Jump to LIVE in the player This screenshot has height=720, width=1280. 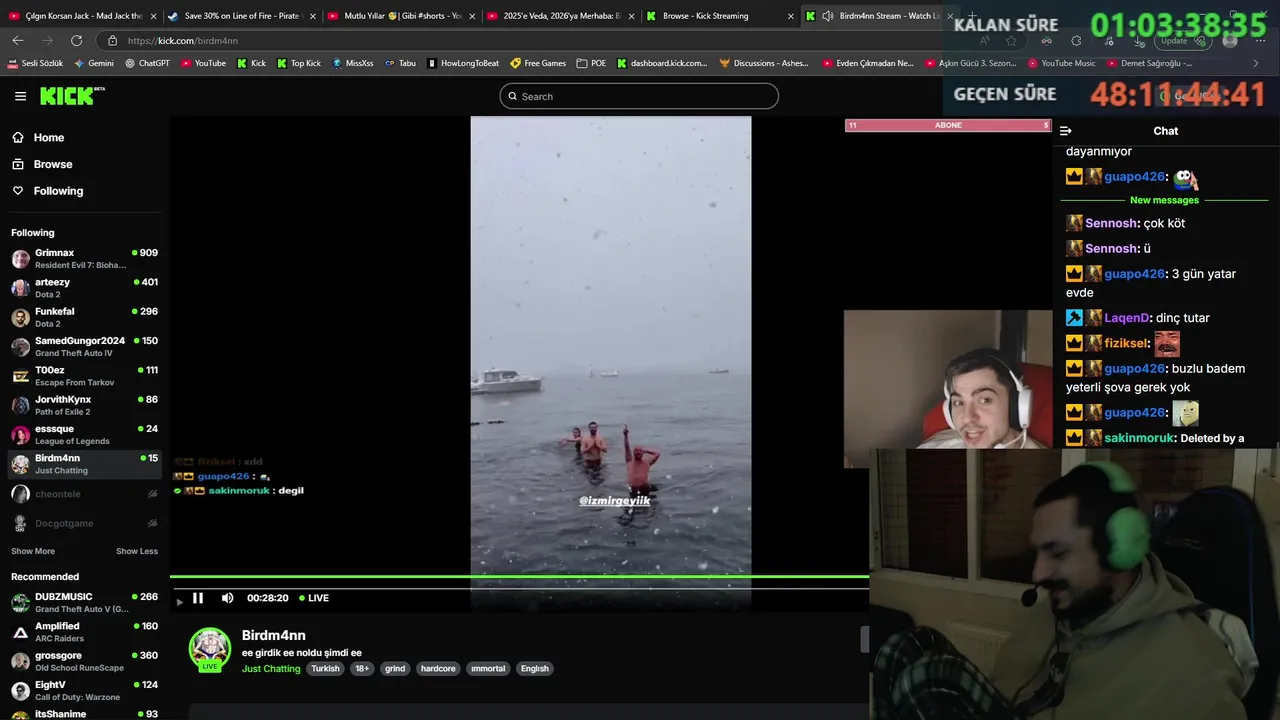(x=314, y=598)
